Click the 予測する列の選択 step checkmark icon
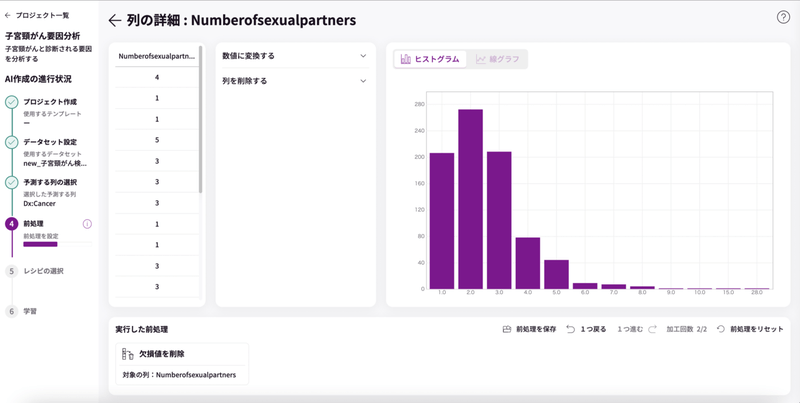The width and height of the screenshot is (800, 403). click(12, 183)
